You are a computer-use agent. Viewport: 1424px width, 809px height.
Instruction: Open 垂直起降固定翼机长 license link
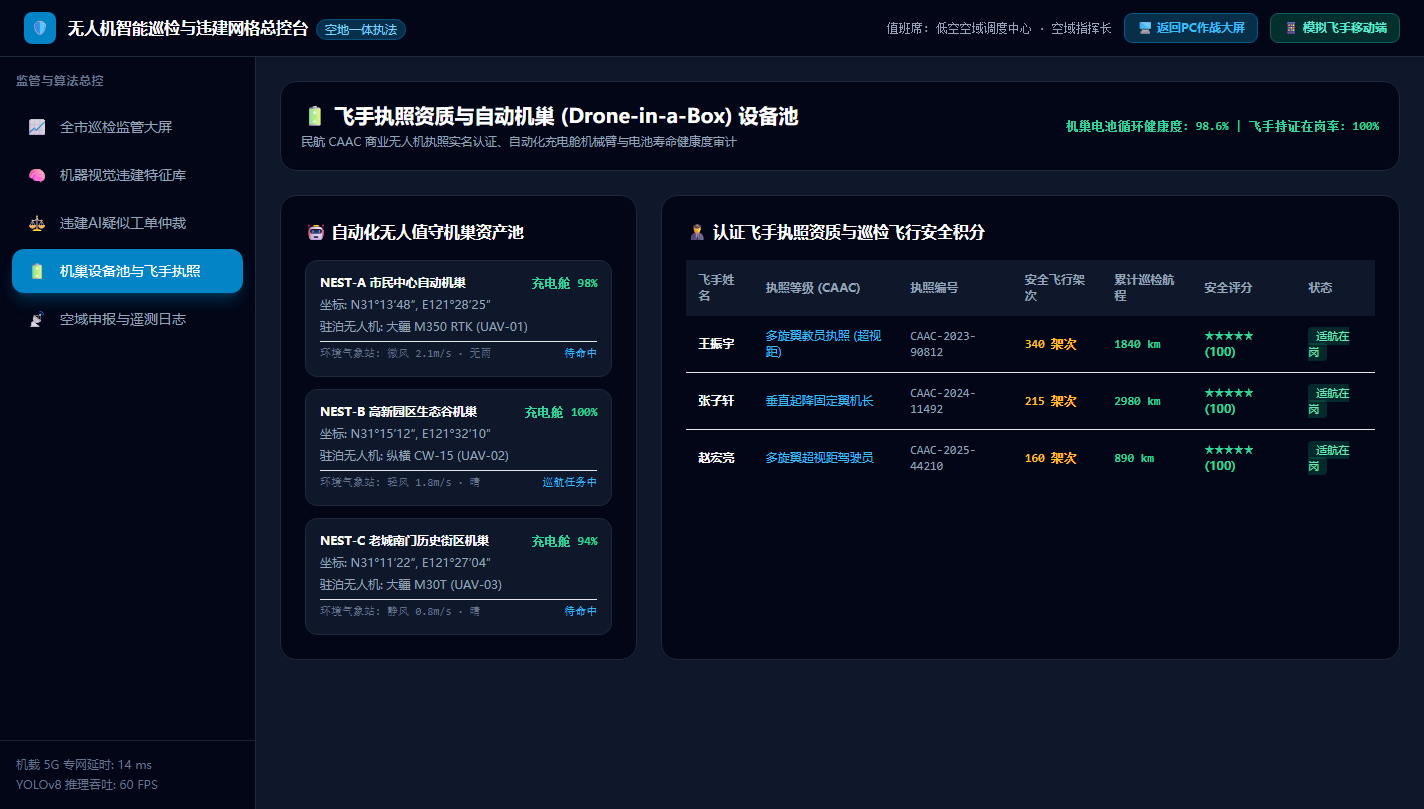[819, 401]
